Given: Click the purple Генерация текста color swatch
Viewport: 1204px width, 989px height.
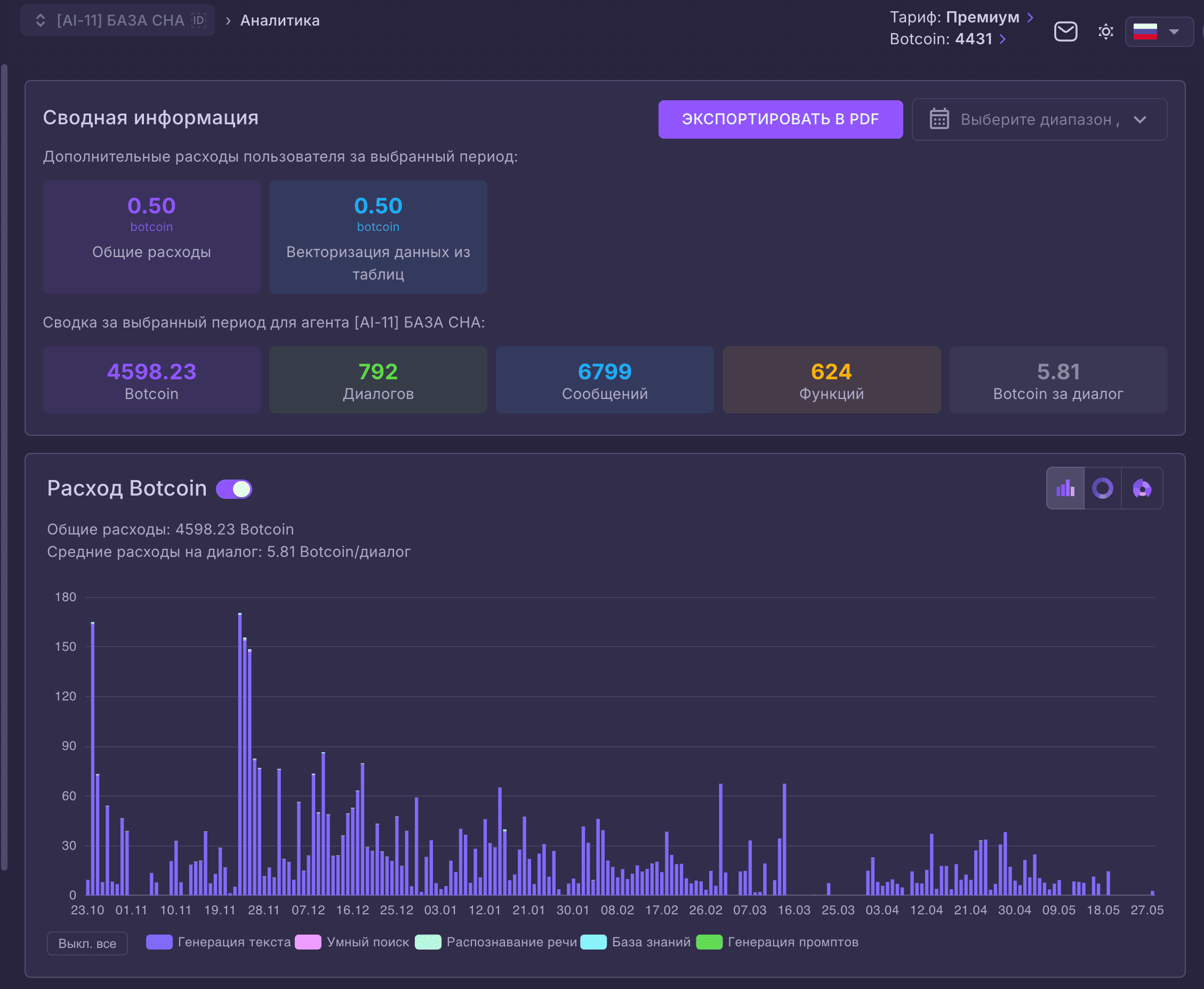Looking at the screenshot, I should click(159, 942).
